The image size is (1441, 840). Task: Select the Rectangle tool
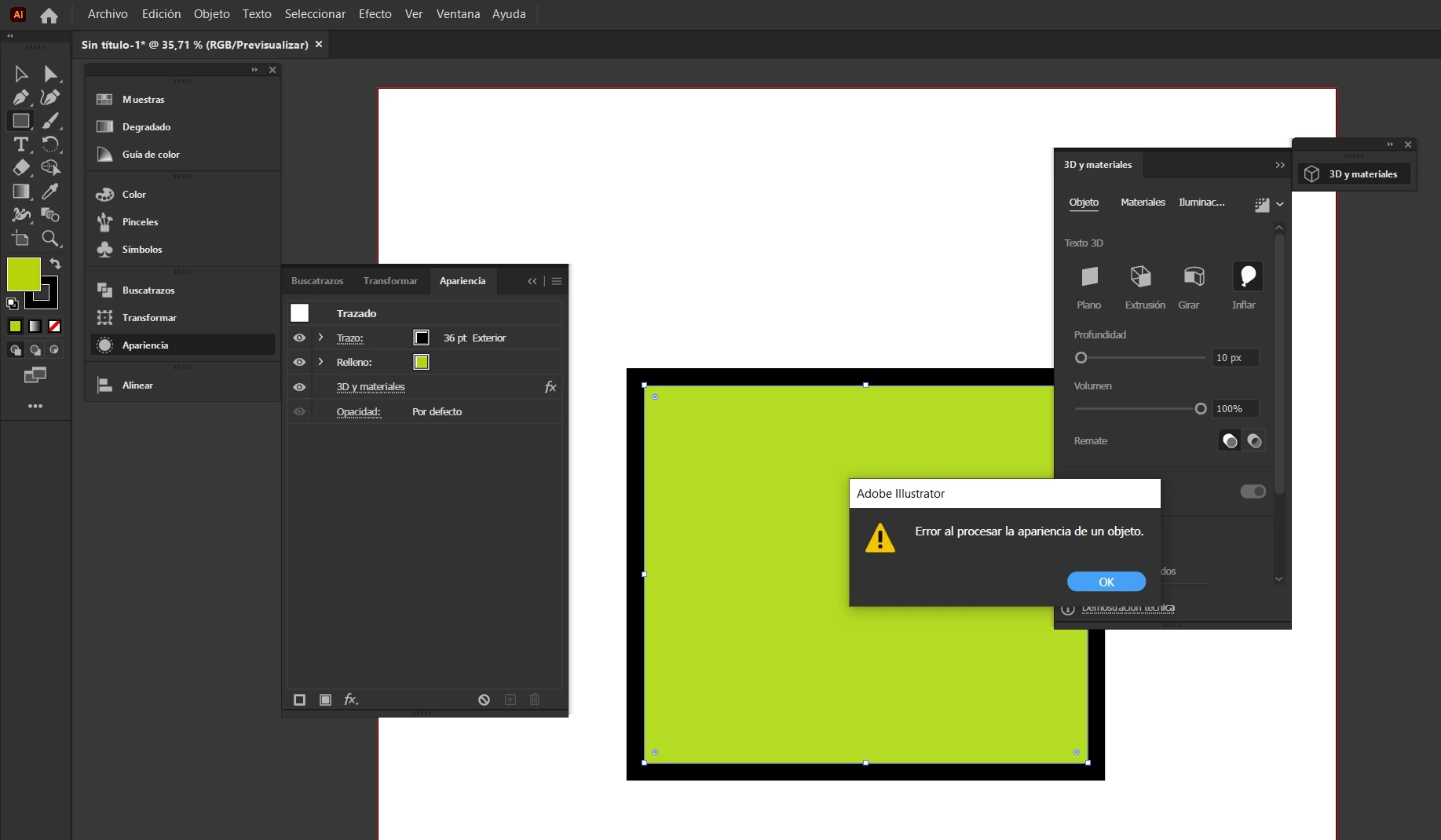pos(21,121)
